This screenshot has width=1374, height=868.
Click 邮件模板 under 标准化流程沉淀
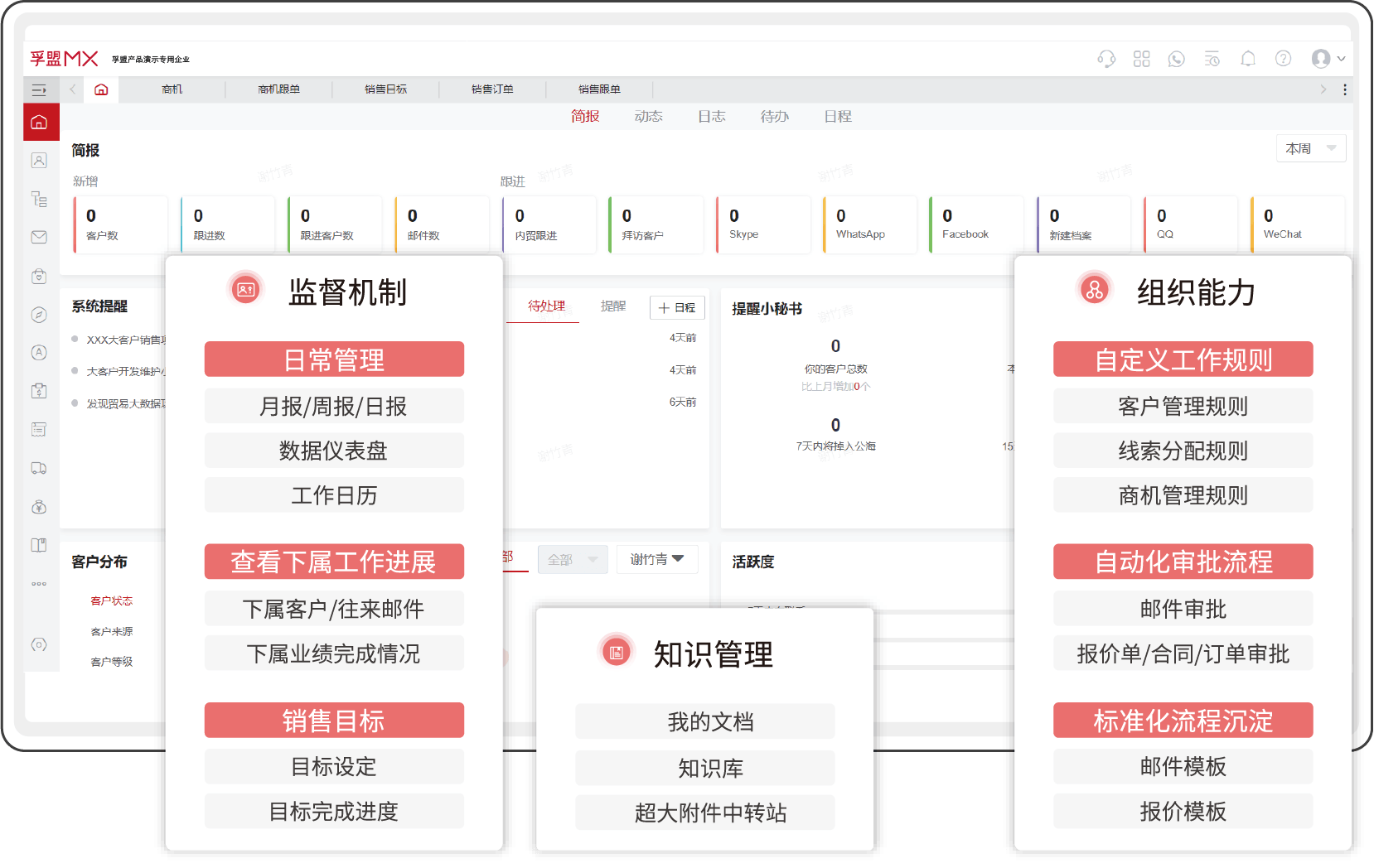(1183, 766)
